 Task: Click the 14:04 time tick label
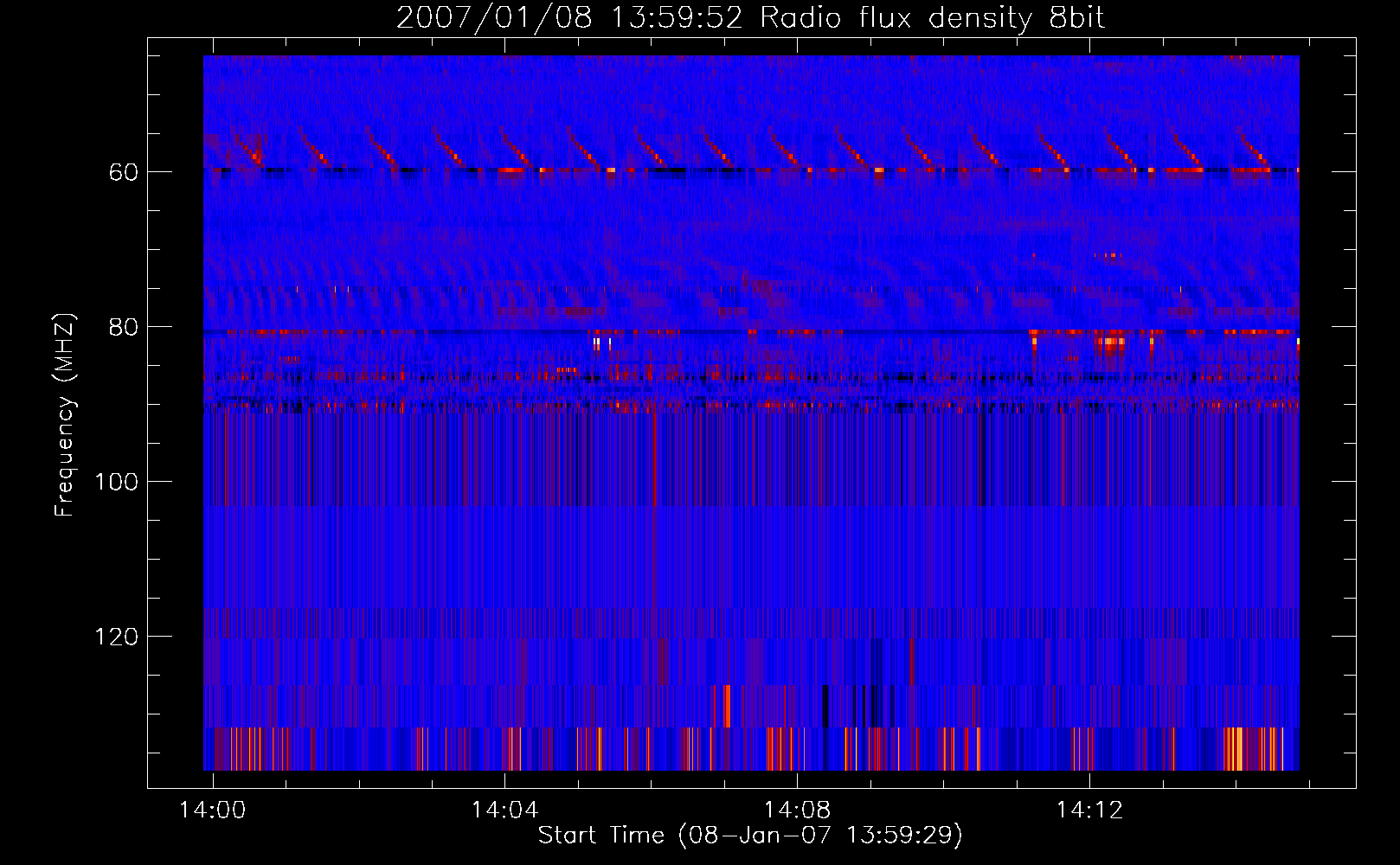[504, 810]
